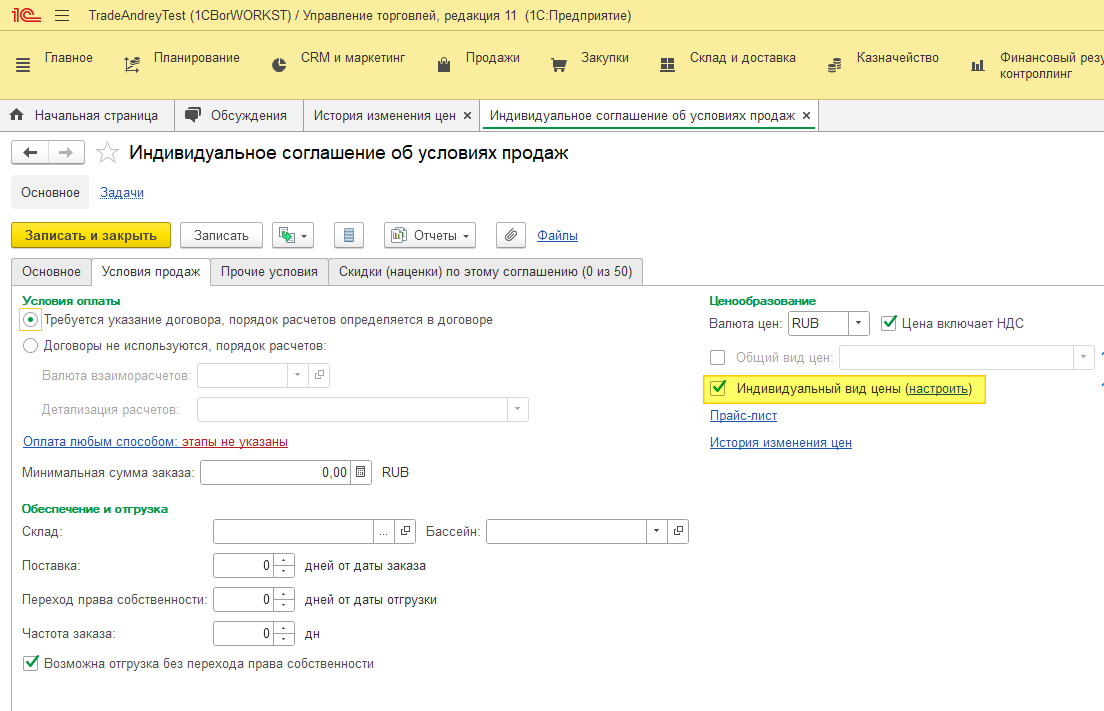Click the favorites star icon beside title
1104x711 pixels.
pos(107,153)
